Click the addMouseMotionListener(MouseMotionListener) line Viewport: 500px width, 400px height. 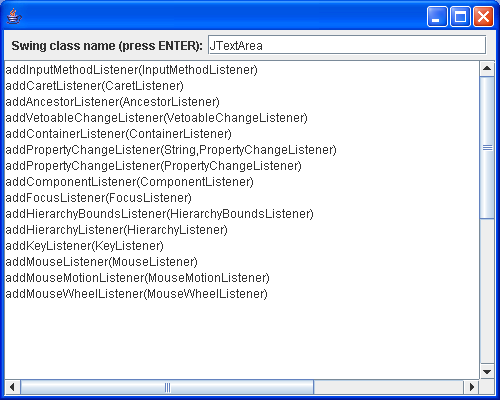tap(138, 278)
